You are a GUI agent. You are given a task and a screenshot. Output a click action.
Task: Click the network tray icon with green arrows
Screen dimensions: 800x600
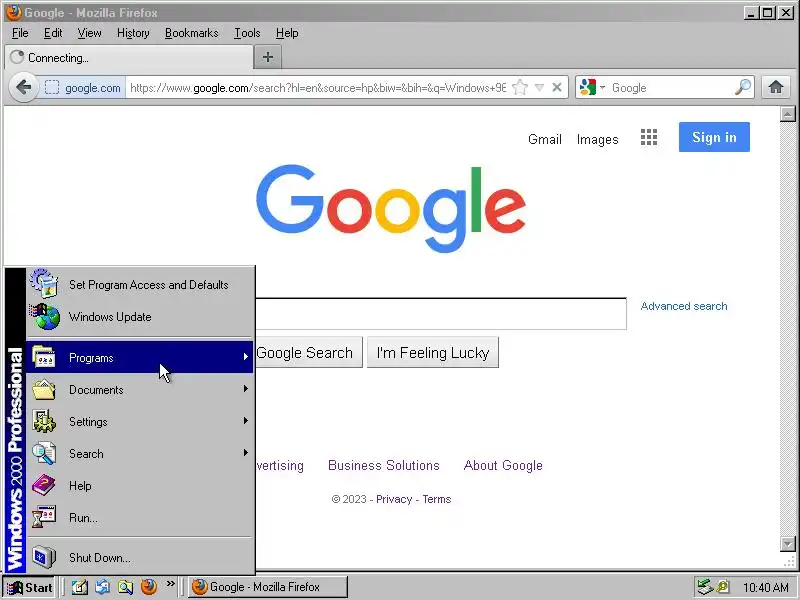705,587
